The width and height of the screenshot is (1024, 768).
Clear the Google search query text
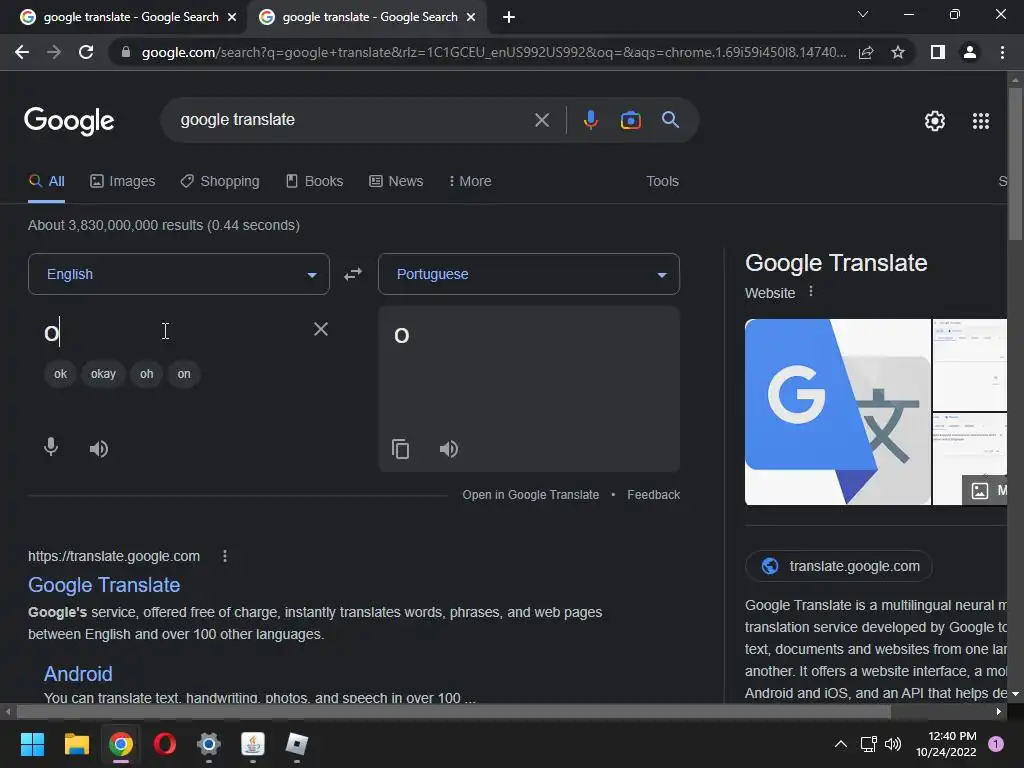pyautogui.click(x=541, y=120)
